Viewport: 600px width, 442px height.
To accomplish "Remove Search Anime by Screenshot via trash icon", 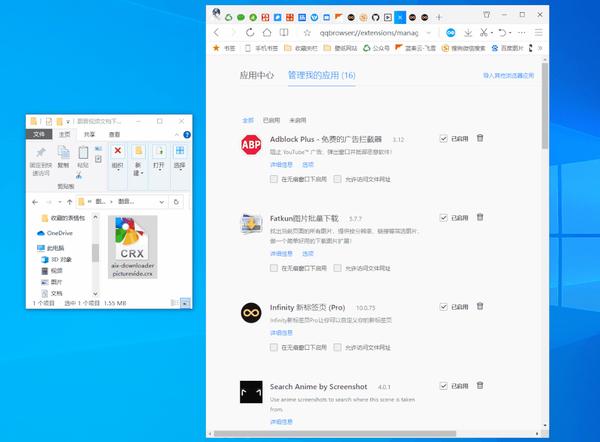I will point(480,385).
